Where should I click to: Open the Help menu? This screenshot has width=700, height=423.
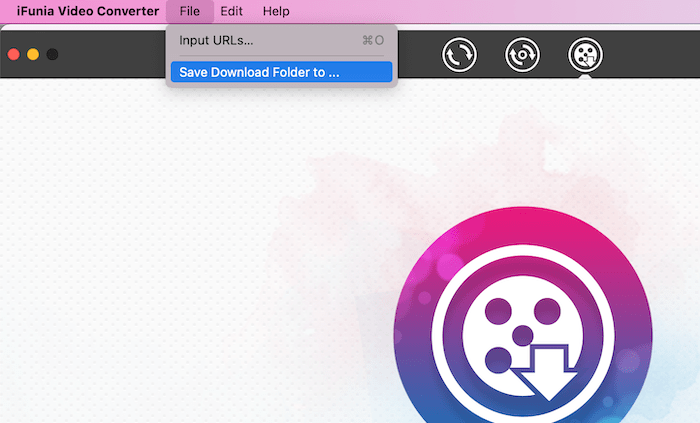[x=276, y=11]
